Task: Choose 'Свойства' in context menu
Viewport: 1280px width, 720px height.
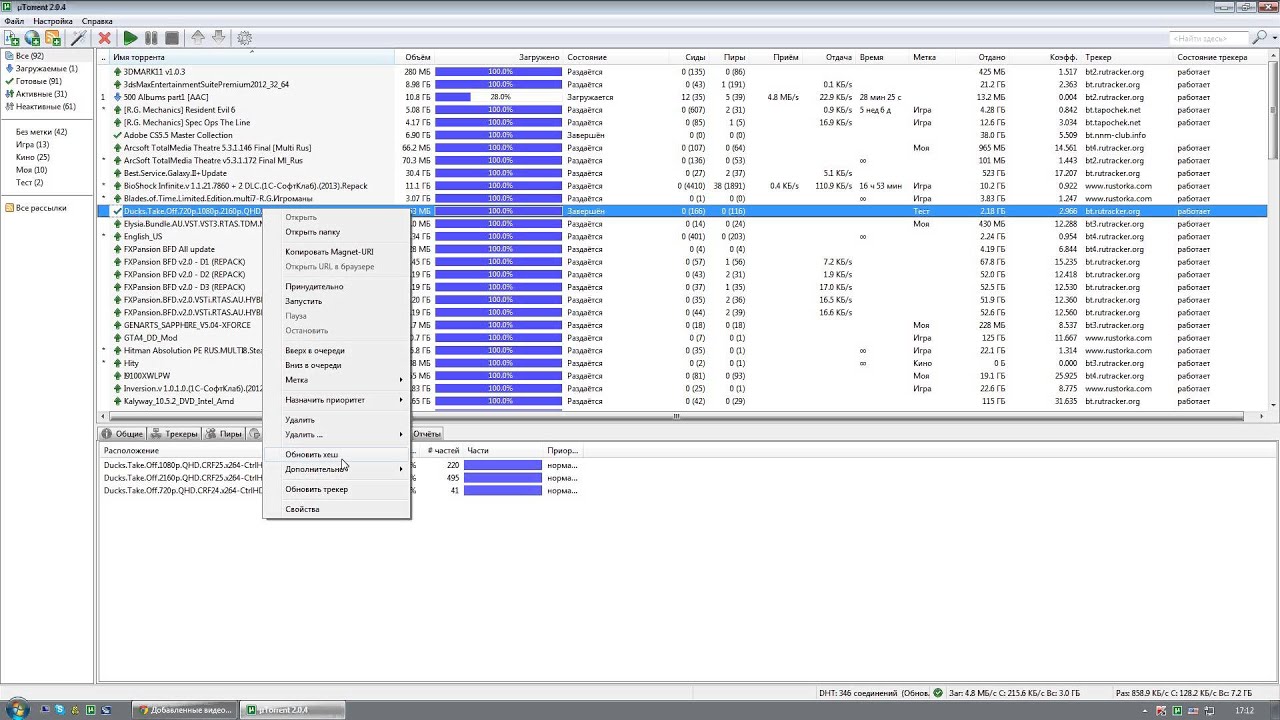Action: tap(336, 509)
